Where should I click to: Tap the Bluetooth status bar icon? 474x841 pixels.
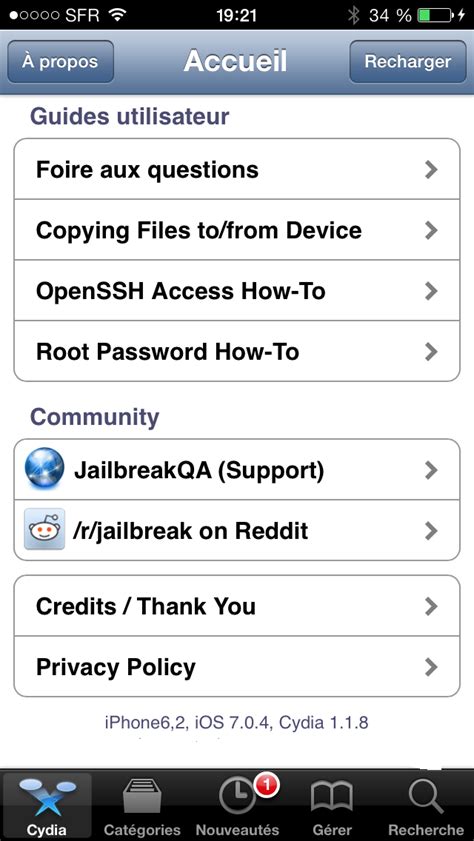353,15
